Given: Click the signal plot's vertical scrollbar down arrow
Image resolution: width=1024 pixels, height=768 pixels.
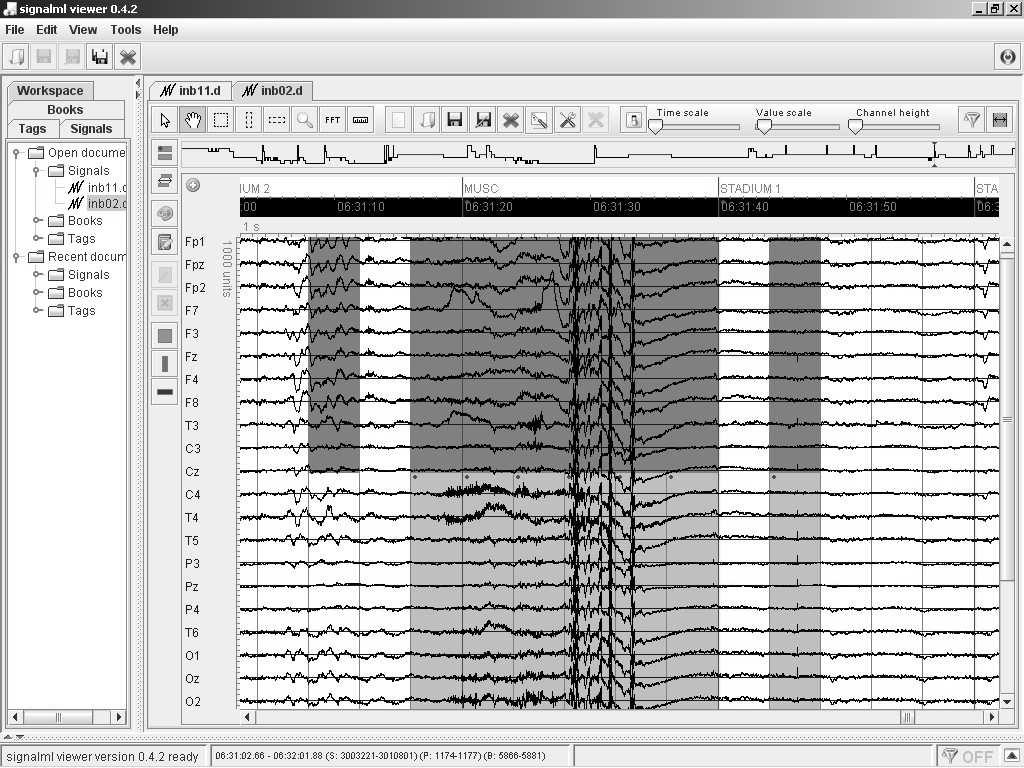Looking at the screenshot, I should click(1007, 701).
